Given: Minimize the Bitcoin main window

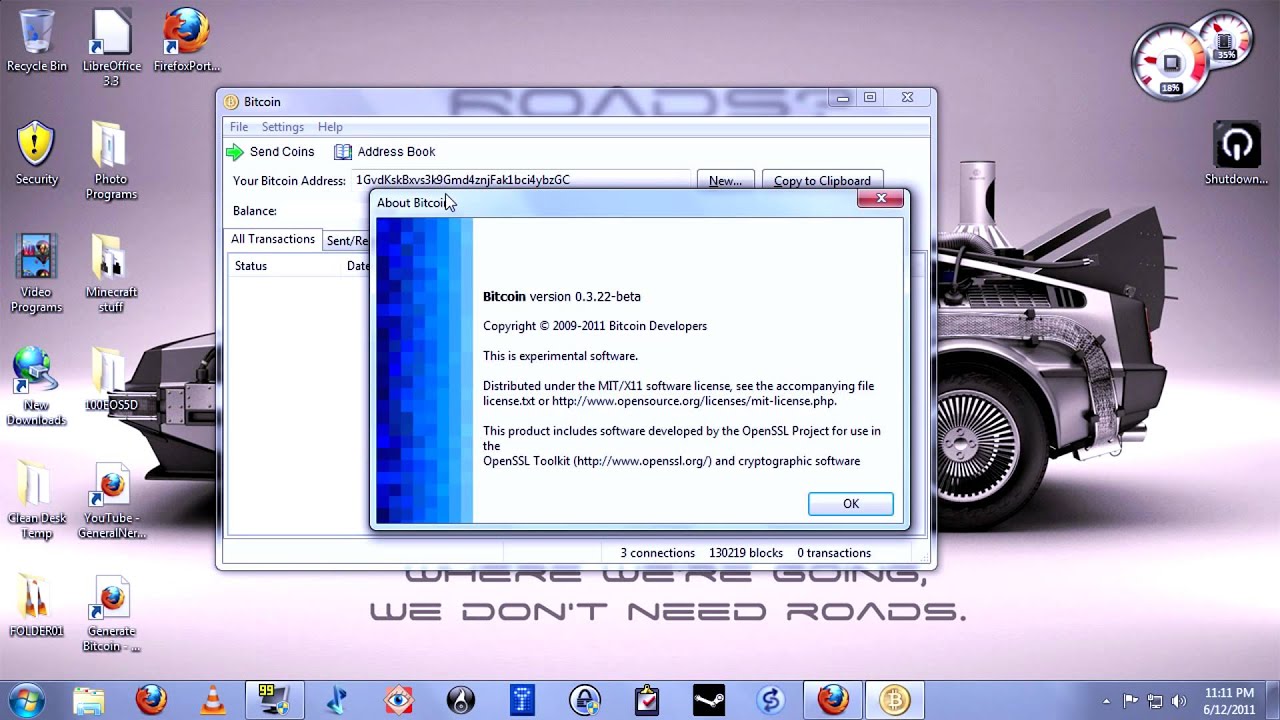Looking at the screenshot, I should click(843, 97).
